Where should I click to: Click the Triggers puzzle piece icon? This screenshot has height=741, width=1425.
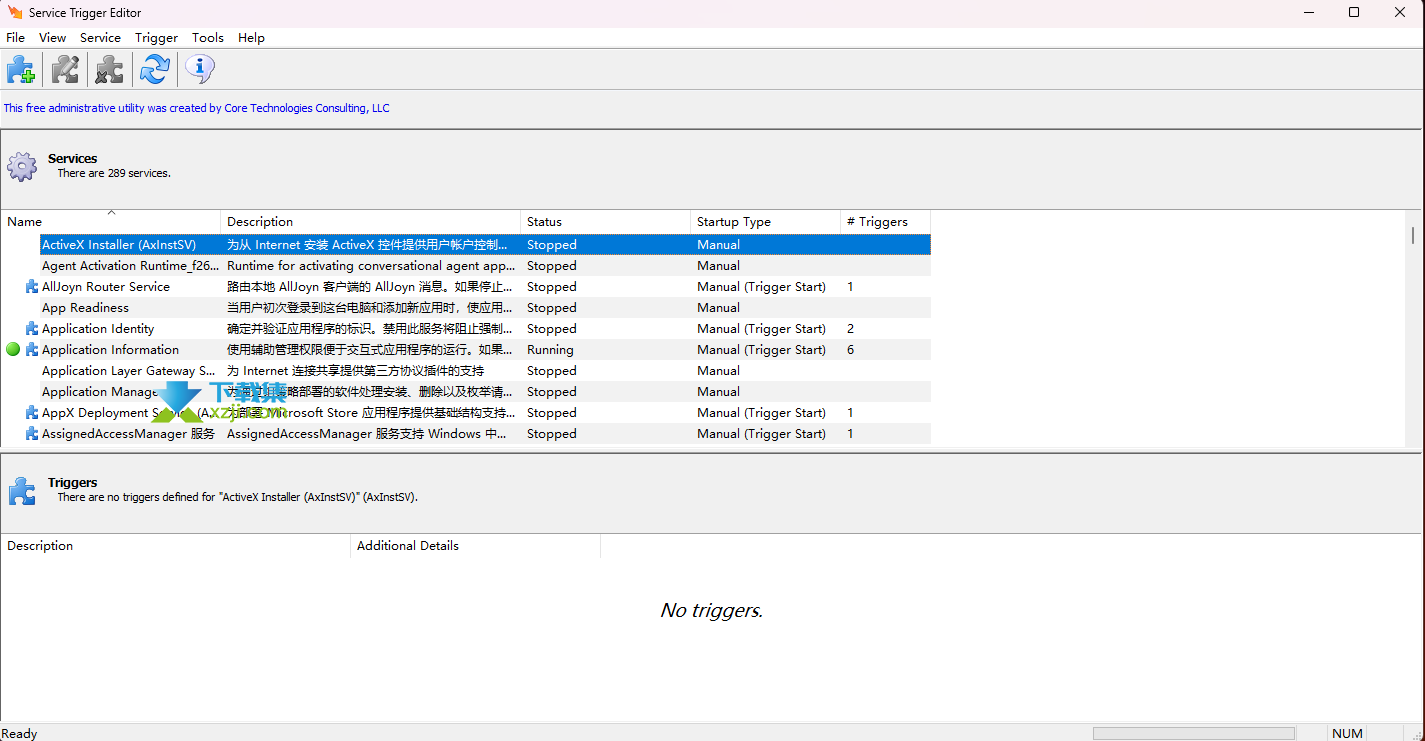pyautogui.click(x=22, y=490)
